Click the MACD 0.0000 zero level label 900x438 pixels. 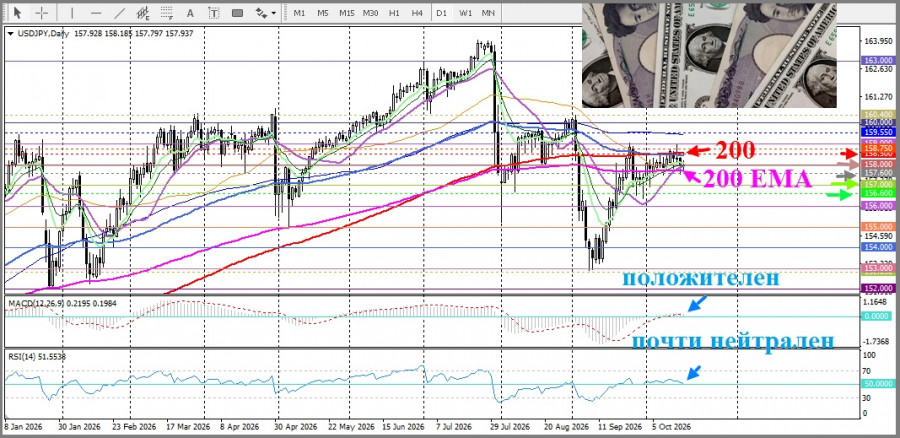pos(878,316)
